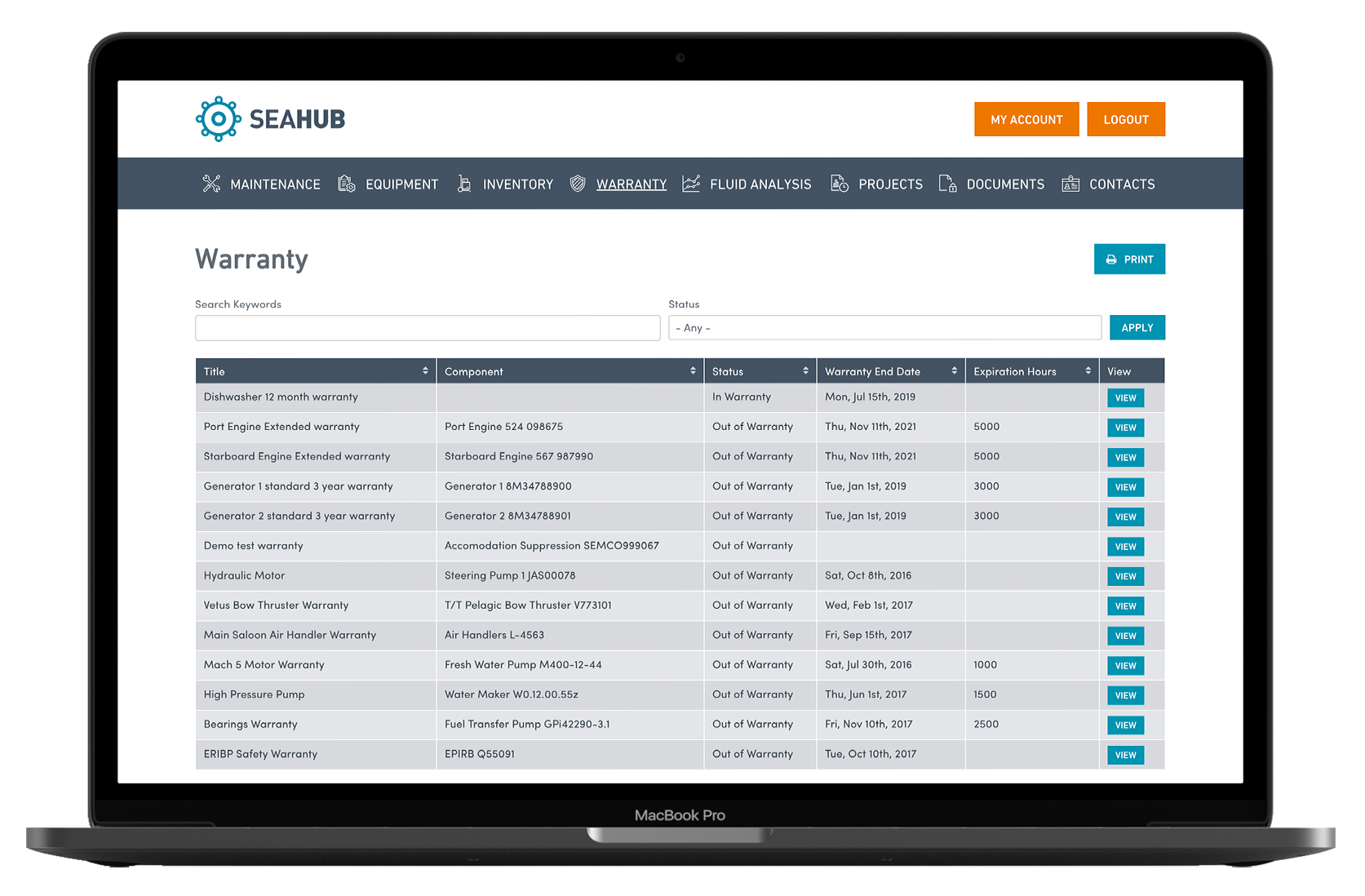Viewport: 1365px width, 896px height.
Task: Click the printer icon in Print button
Action: [x=1111, y=259]
